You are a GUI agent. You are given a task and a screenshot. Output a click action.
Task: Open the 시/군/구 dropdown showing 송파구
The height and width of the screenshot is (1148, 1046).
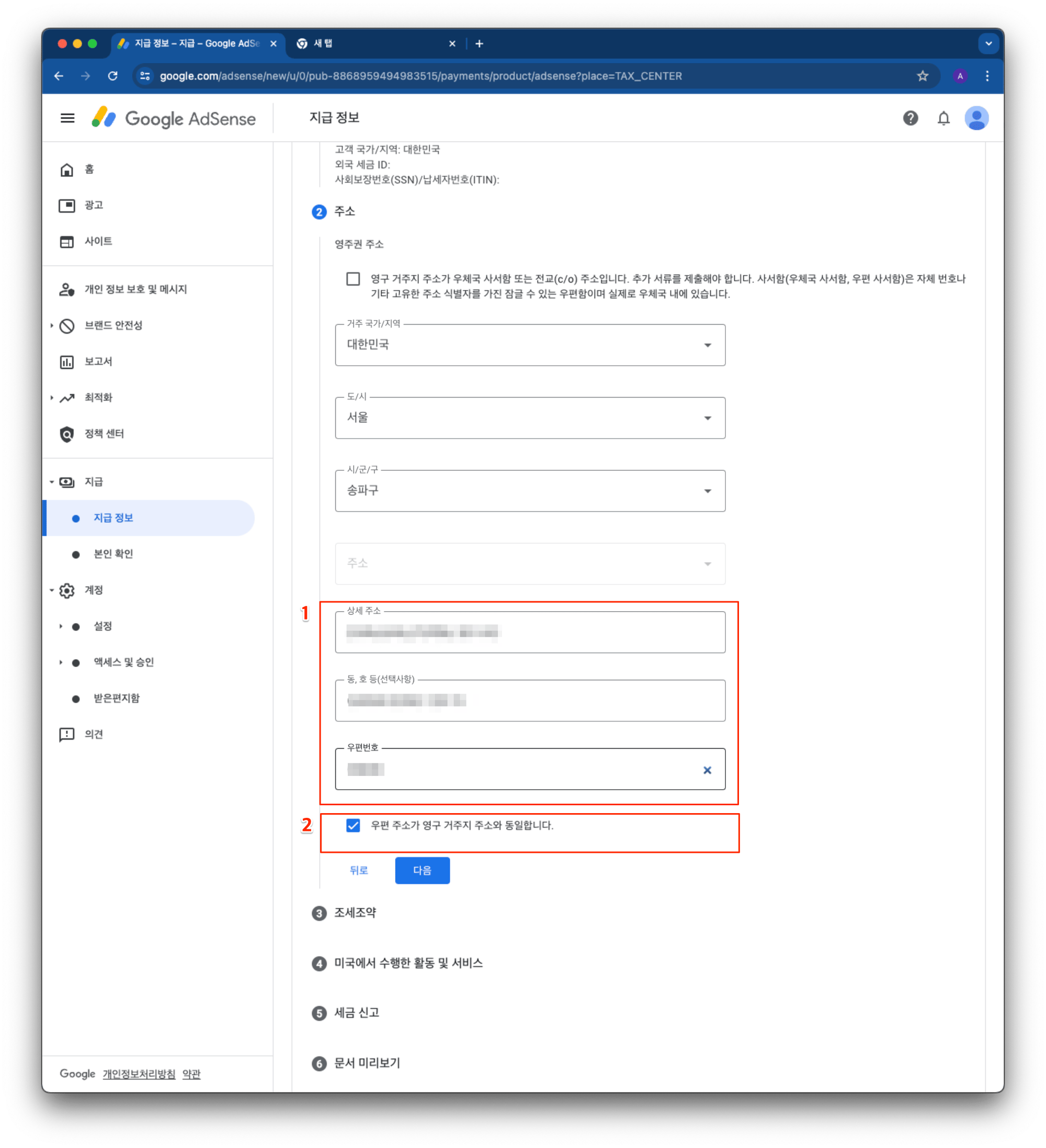coord(530,491)
